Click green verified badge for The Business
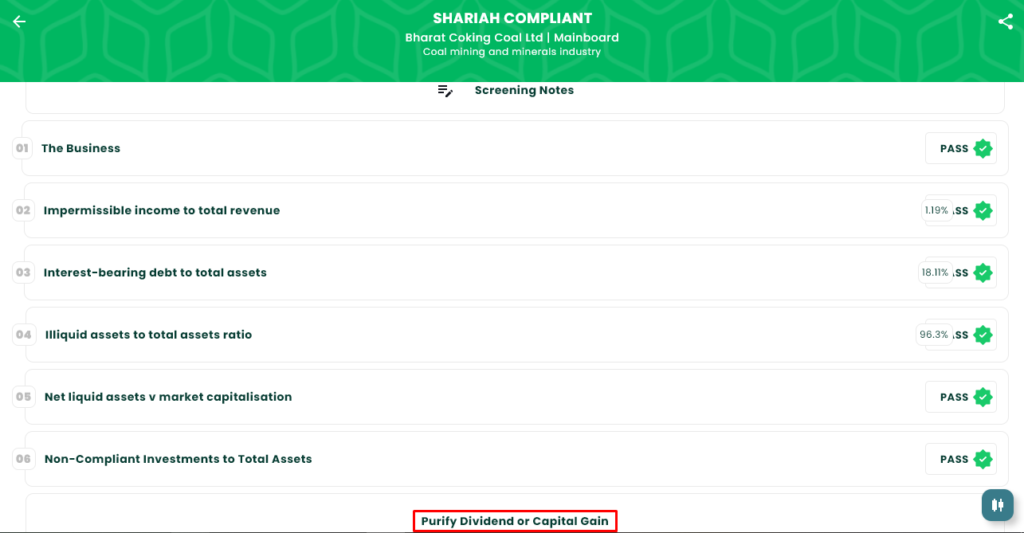The width and height of the screenshot is (1024, 533). pyautogui.click(x=983, y=149)
